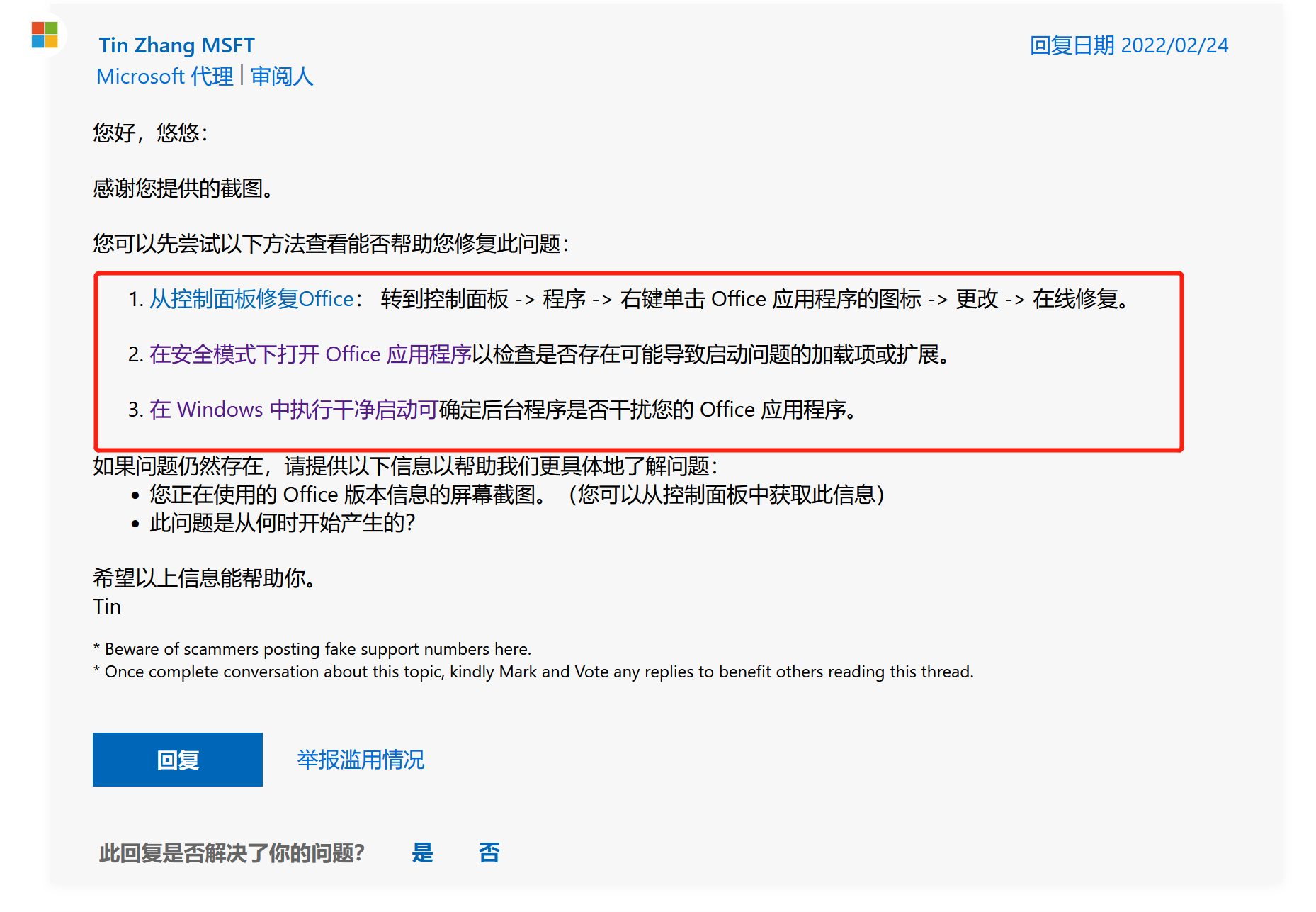The height and width of the screenshot is (912, 1316).
Task: Open Tin Zhang MSFT profile link
Action: (176, 45)
